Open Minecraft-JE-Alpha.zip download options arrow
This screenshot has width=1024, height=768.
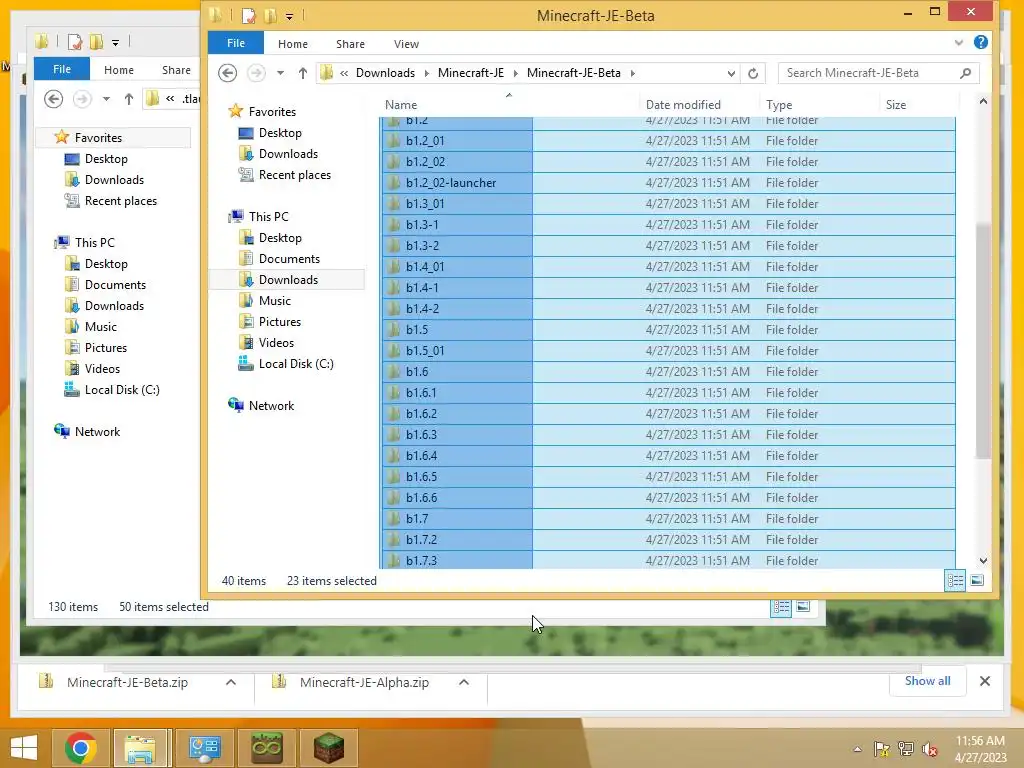[464, 682]
